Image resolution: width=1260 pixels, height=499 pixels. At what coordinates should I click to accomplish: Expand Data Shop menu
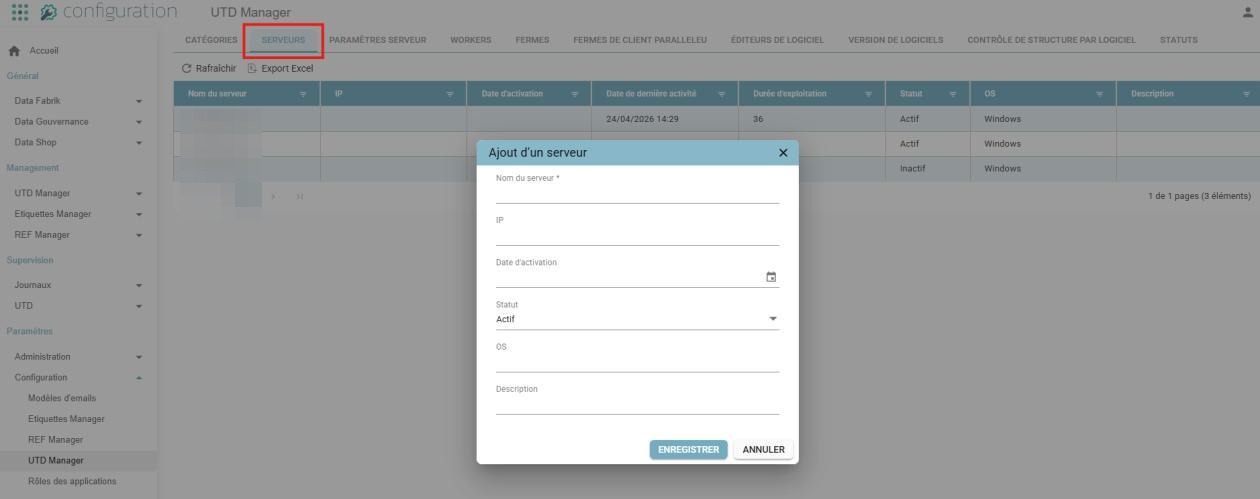[139, 143]
